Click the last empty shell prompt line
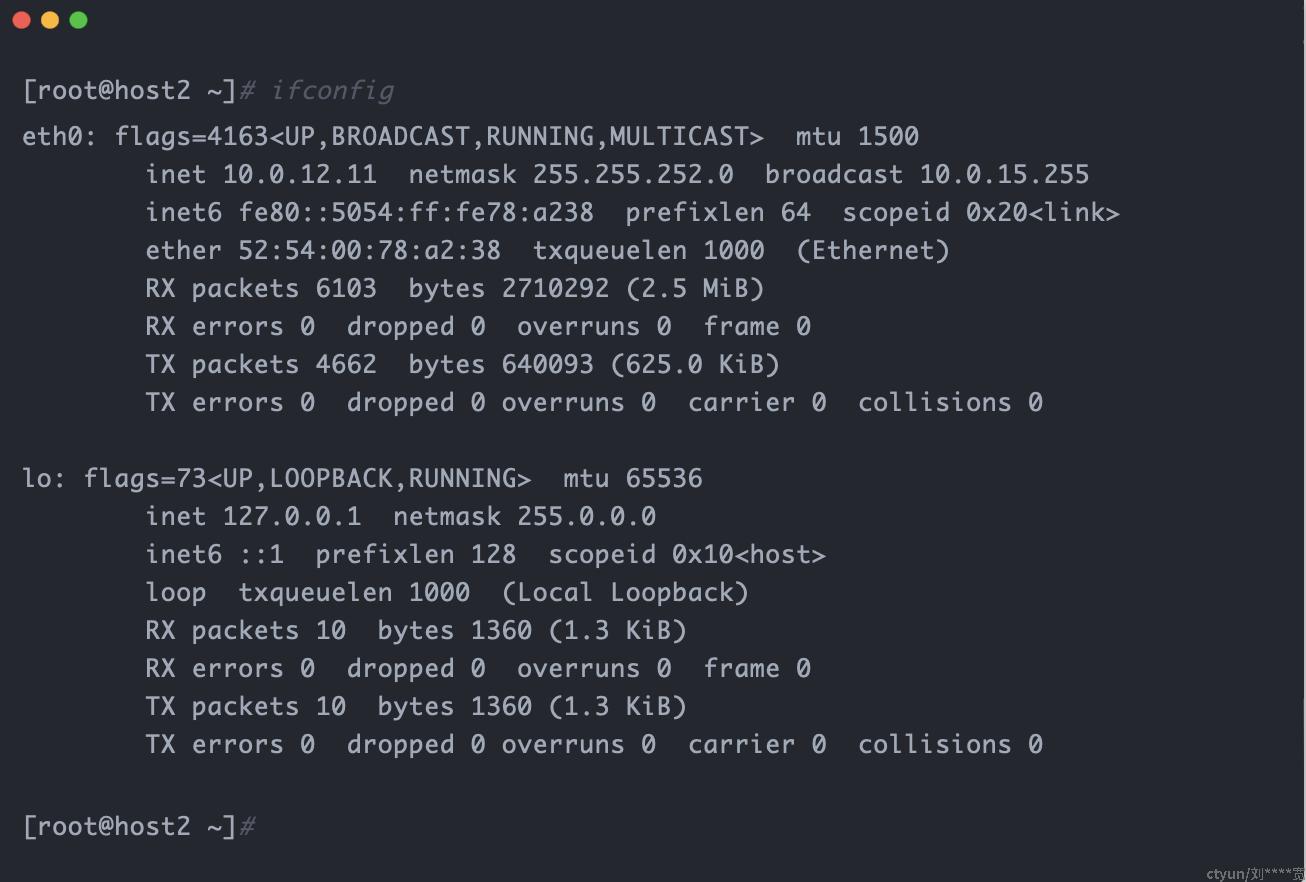1306x882 pixels. [x=139, y=826]
